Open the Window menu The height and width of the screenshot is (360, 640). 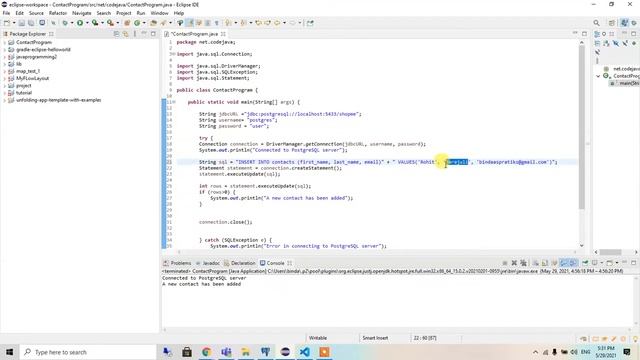159,13
